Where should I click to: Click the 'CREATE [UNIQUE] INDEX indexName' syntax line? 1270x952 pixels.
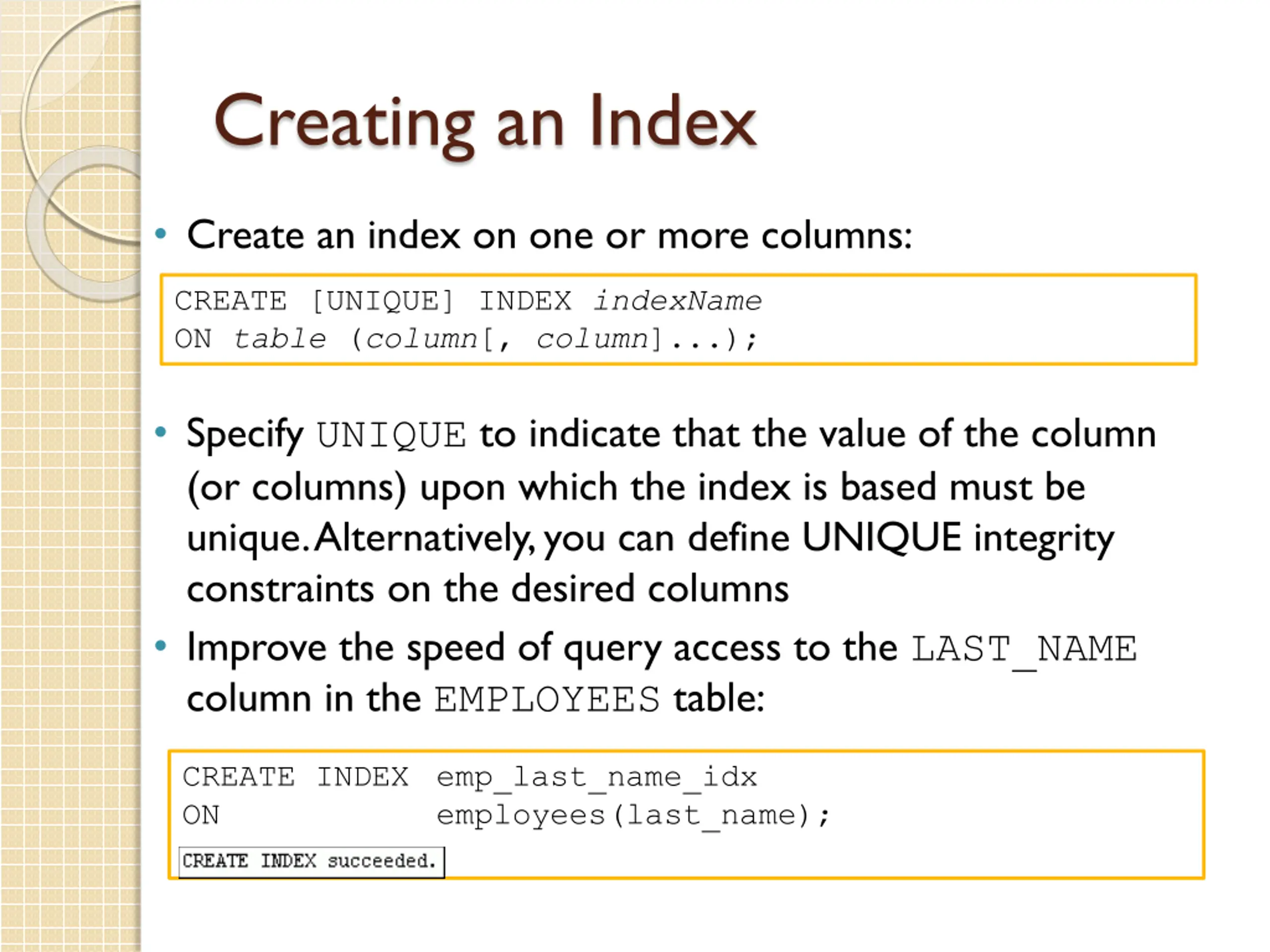(x=468, y=301)
